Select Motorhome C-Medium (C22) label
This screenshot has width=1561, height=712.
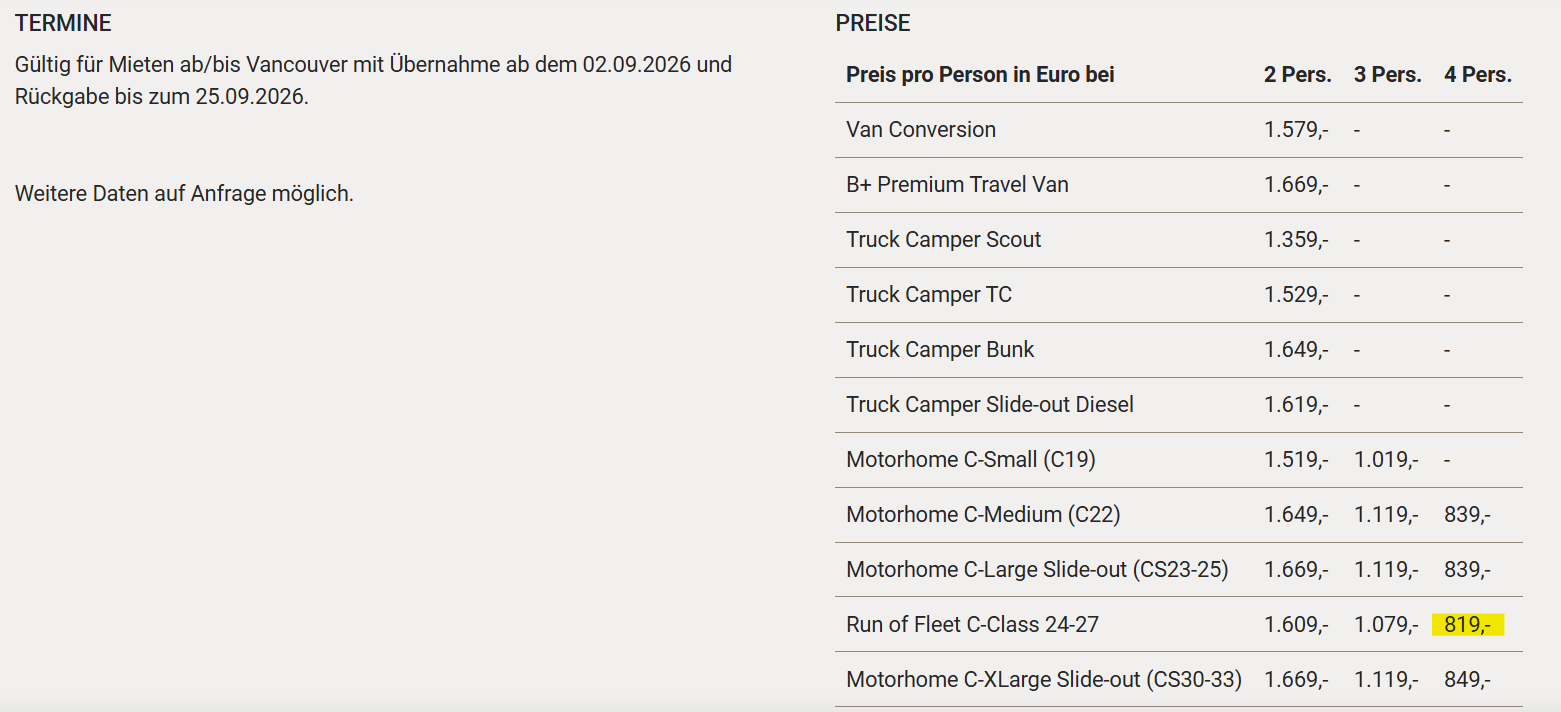(982, 515)
